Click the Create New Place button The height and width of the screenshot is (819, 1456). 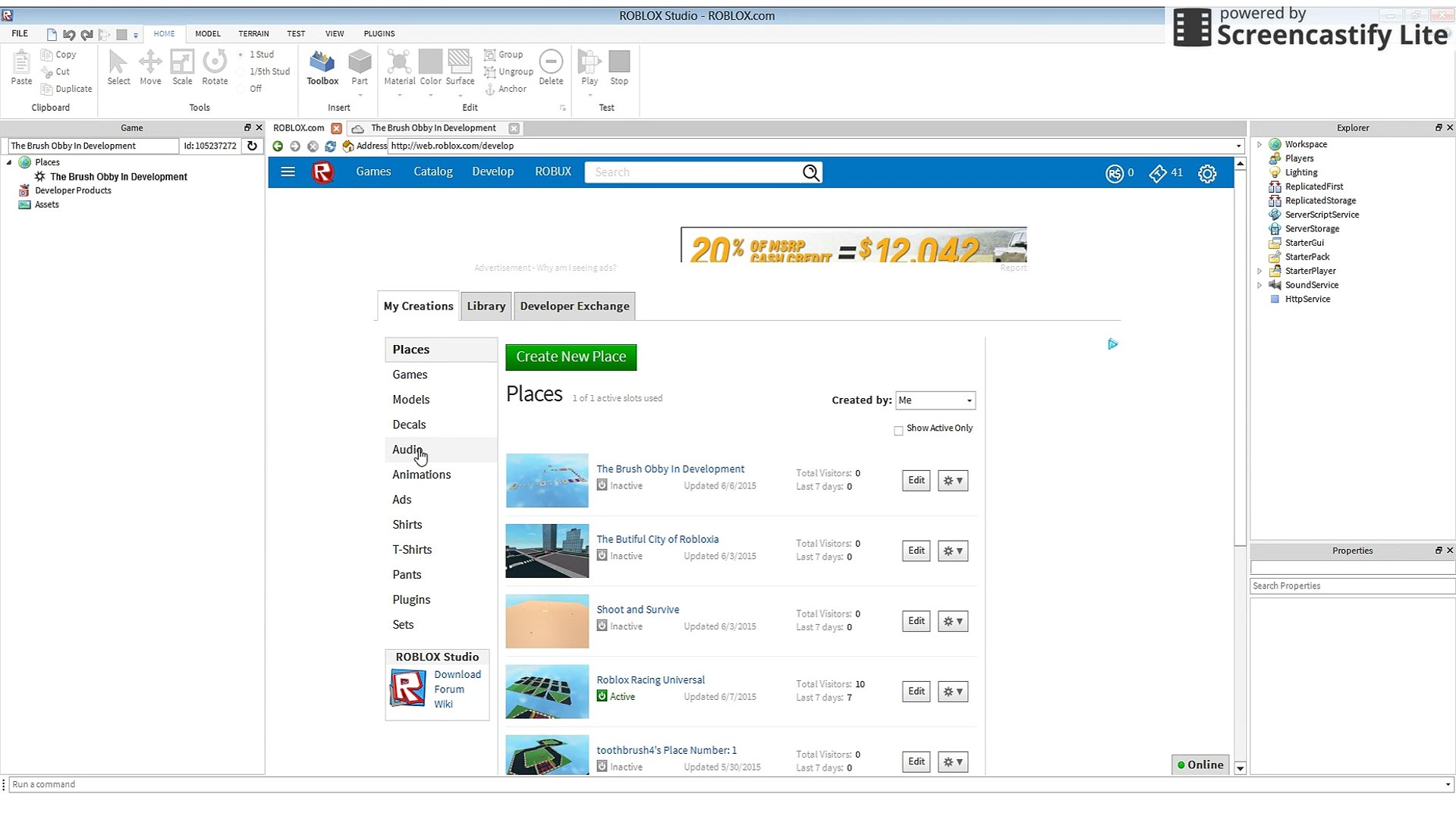point(571,357)
